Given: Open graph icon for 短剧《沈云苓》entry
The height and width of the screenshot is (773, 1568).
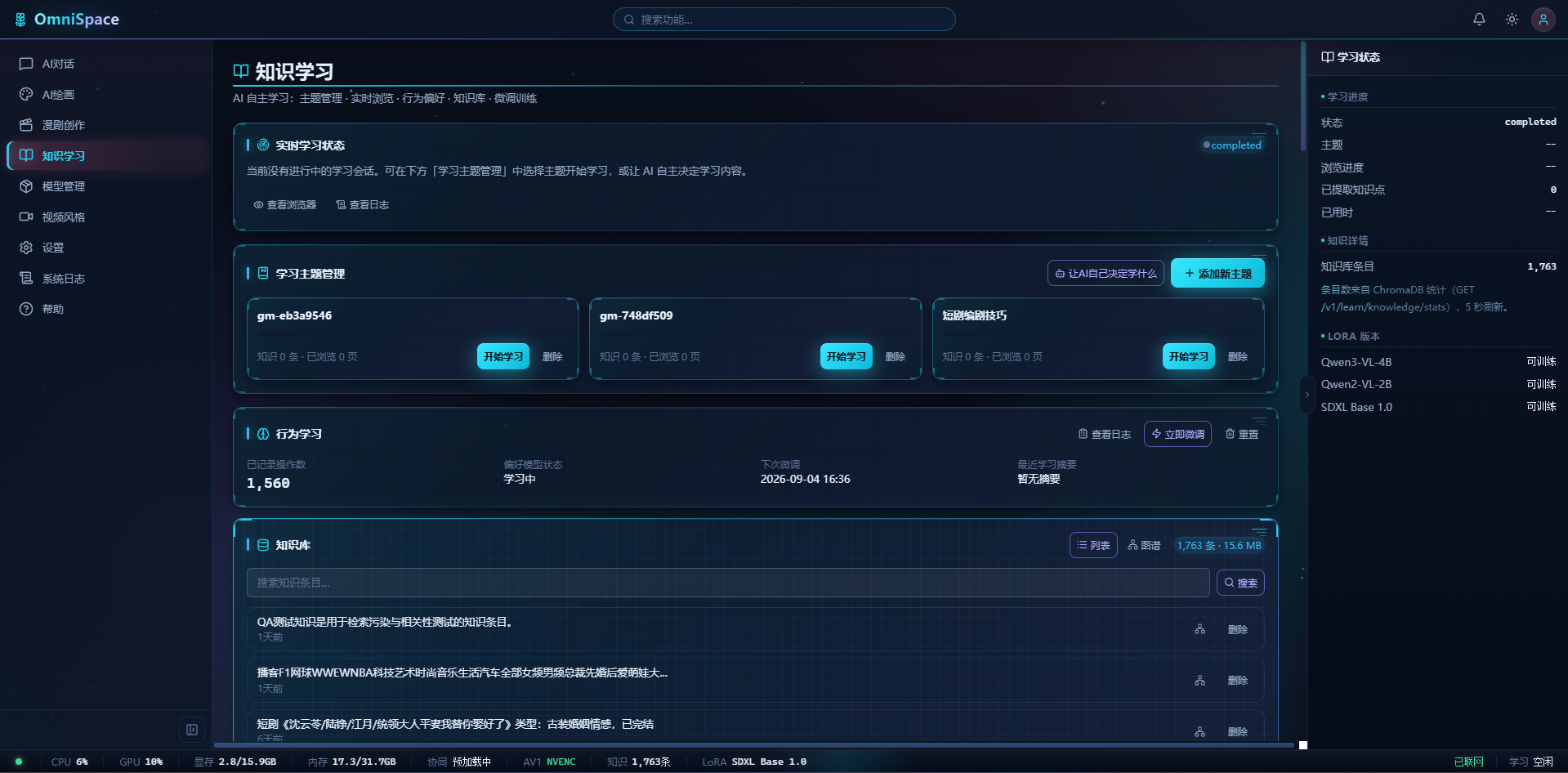Looking at the screenshot, I should [x=1199, y=731].
